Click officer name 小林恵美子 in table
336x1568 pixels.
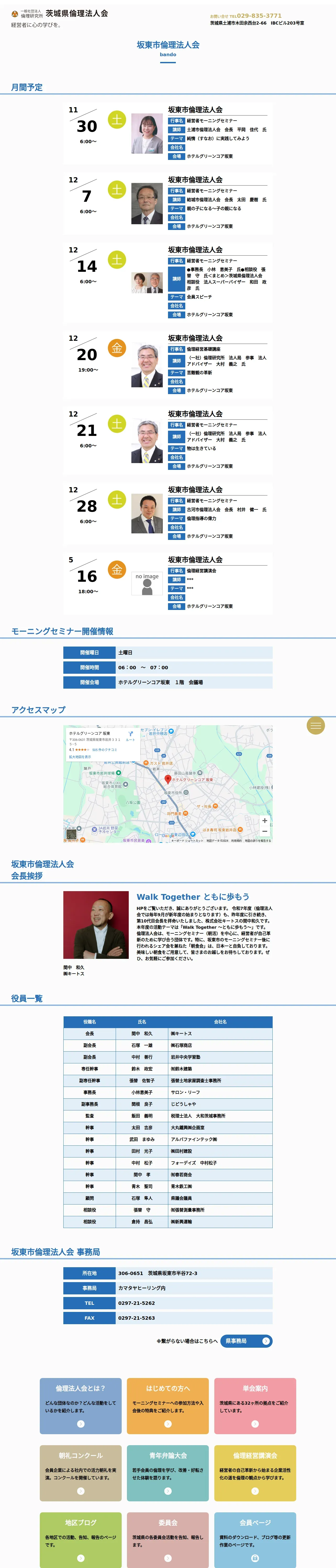pyautogui.click(x=142, y=1093)
